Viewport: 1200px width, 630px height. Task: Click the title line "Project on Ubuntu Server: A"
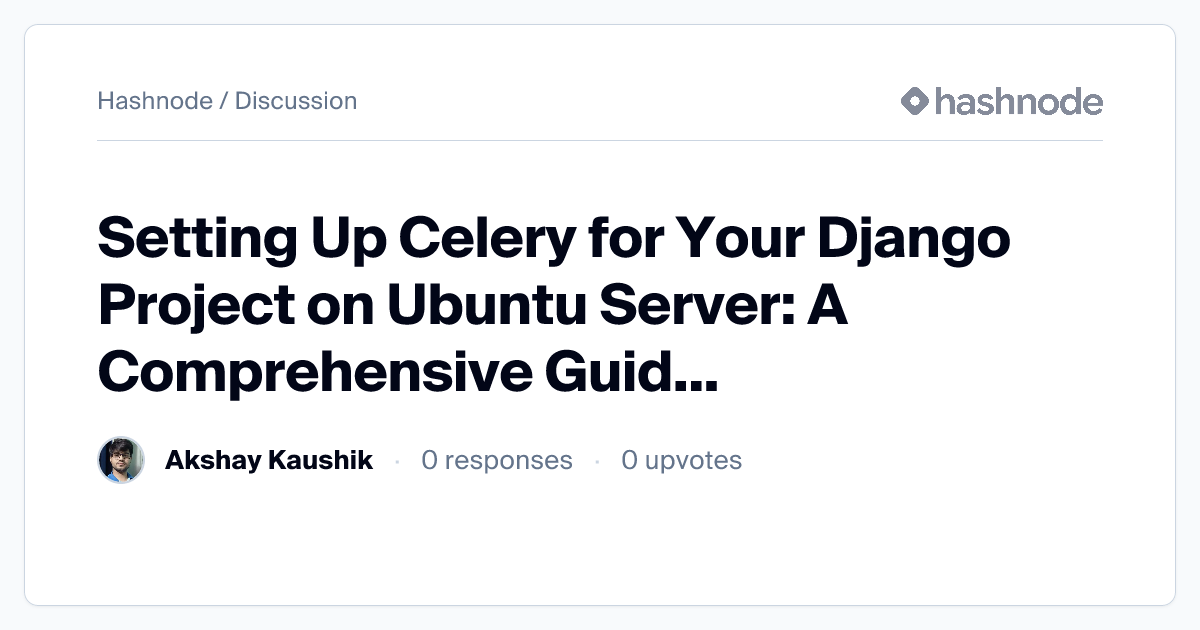(472, 306)
